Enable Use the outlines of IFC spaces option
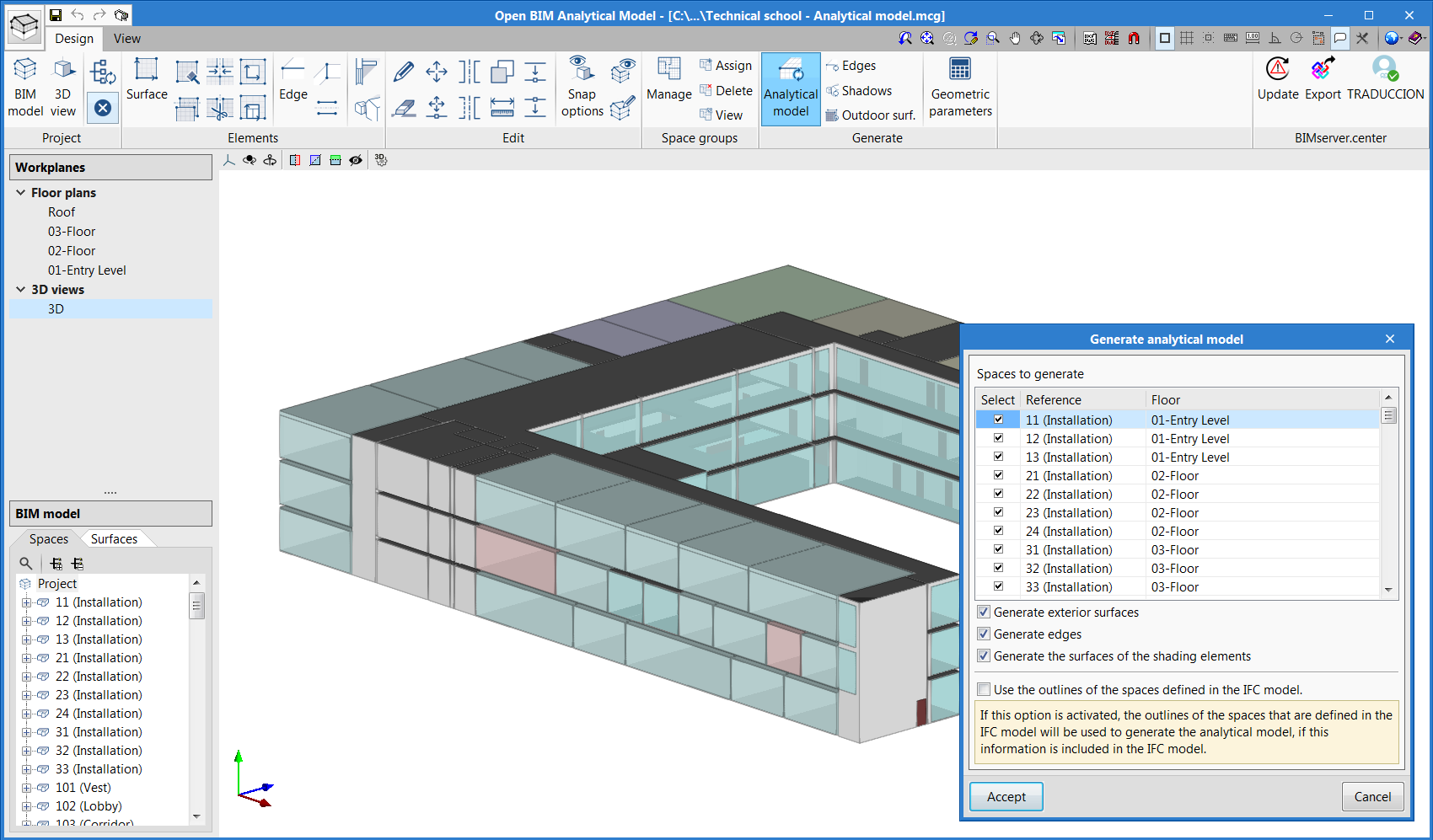1433x840 pixels. point(984,689)
